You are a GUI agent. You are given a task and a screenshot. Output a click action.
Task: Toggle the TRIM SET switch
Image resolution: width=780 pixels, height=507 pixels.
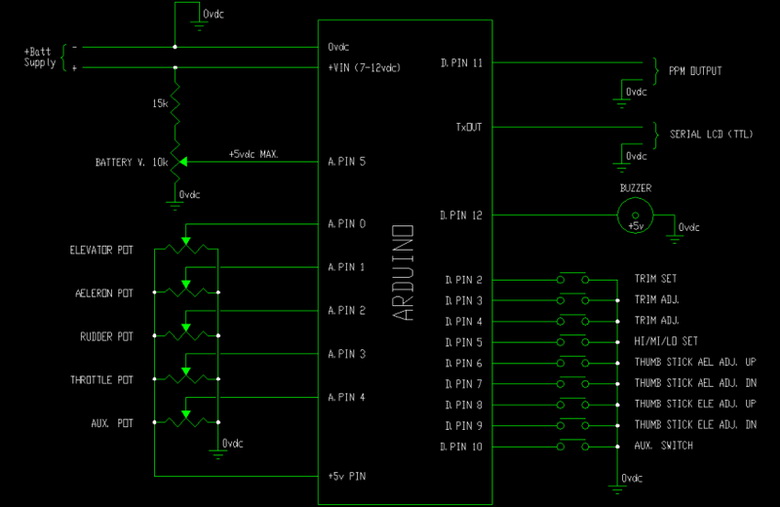point(573,278)
